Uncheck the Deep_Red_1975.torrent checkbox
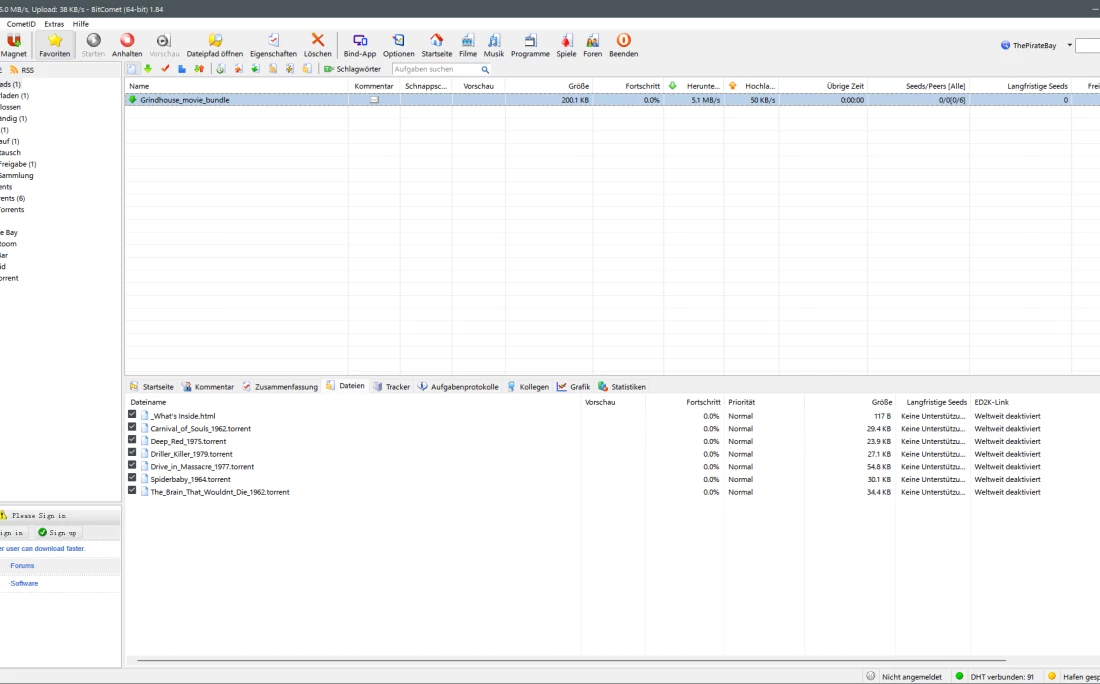The width and height of the screenshot is (1100, 684). [132, 440]
